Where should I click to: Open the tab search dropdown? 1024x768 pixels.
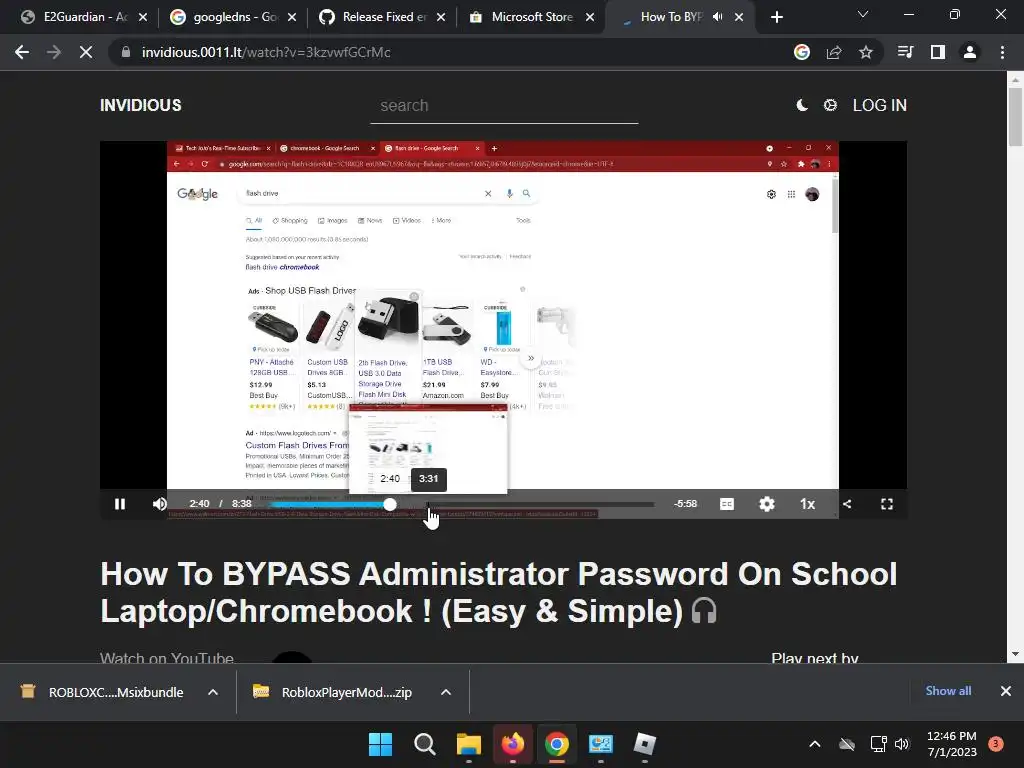click(x=863, y=14)
